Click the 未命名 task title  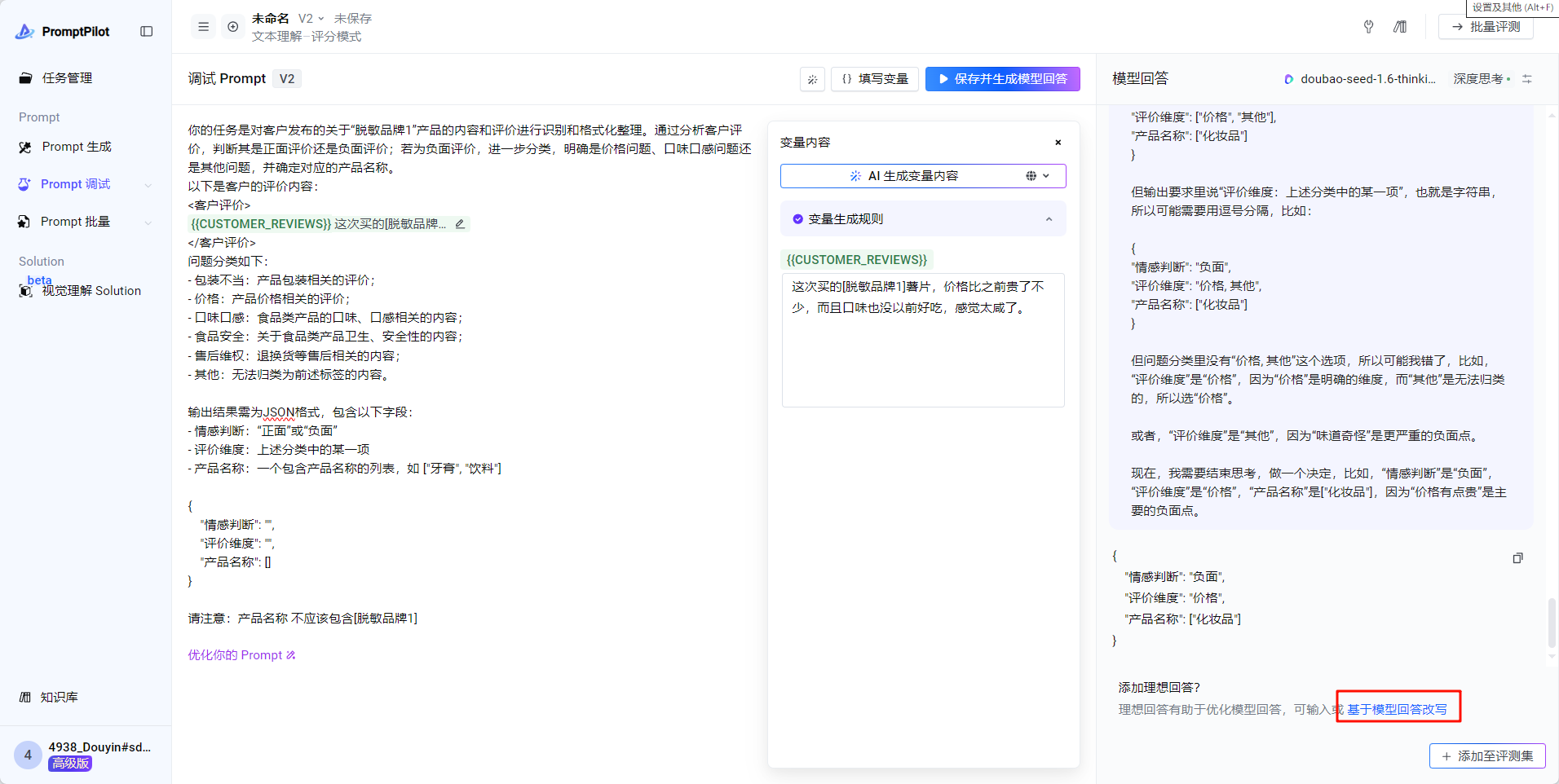(x=271, y=18)
